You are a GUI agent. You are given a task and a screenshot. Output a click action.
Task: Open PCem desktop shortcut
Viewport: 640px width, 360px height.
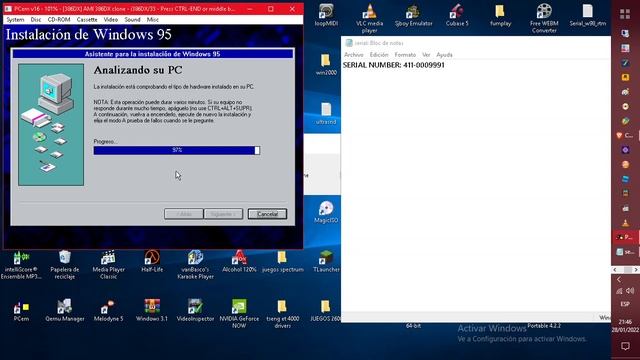coord(21,311)
